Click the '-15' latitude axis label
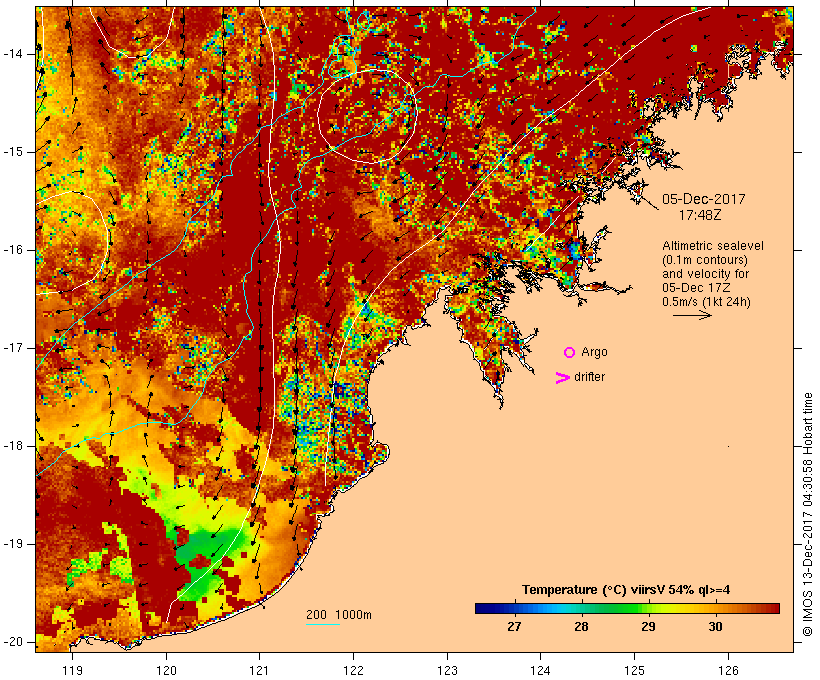Screen dimensions: 820x680 tap(13, 152)
